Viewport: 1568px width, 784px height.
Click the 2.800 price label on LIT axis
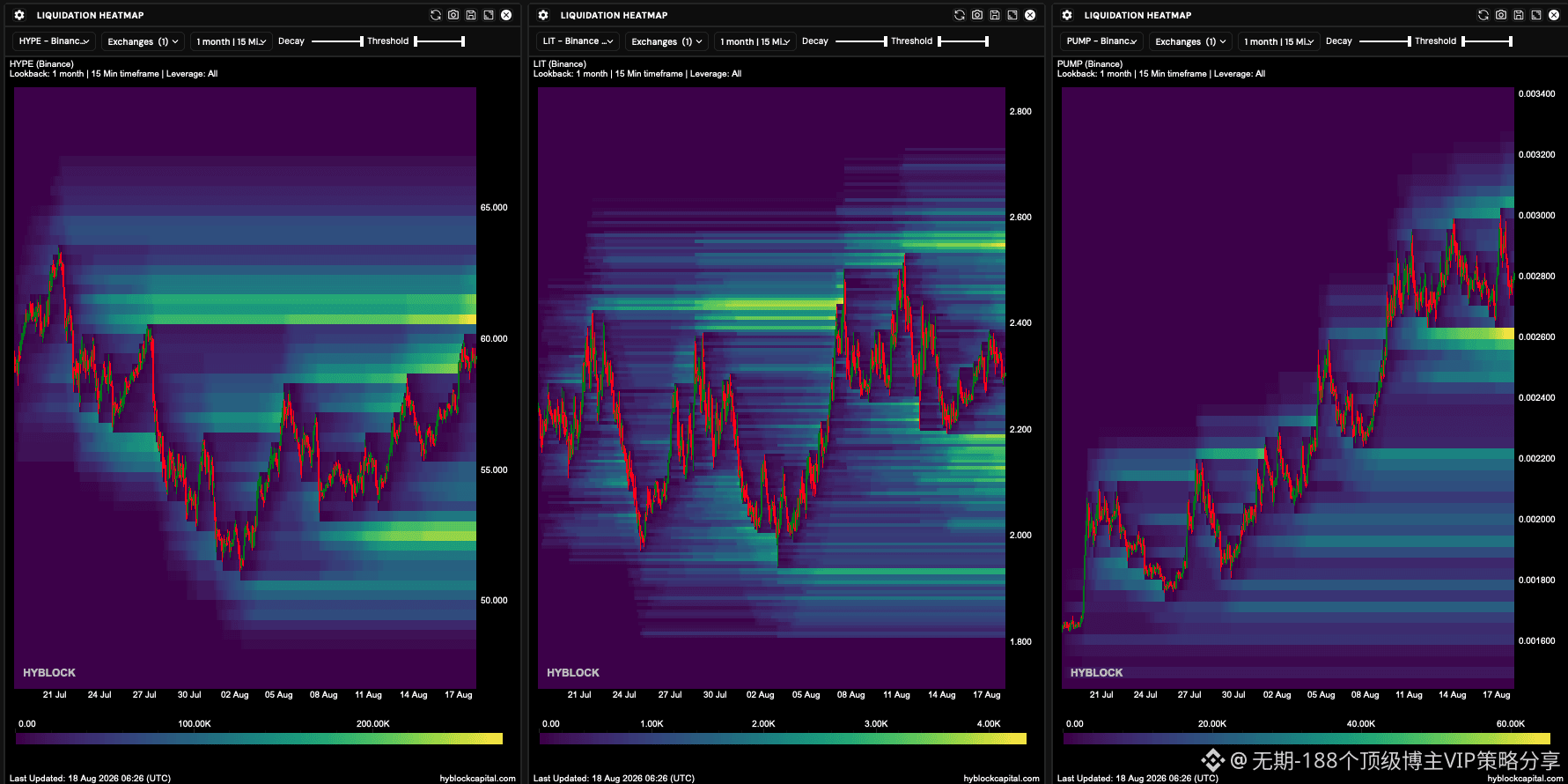pos(1020,112)
